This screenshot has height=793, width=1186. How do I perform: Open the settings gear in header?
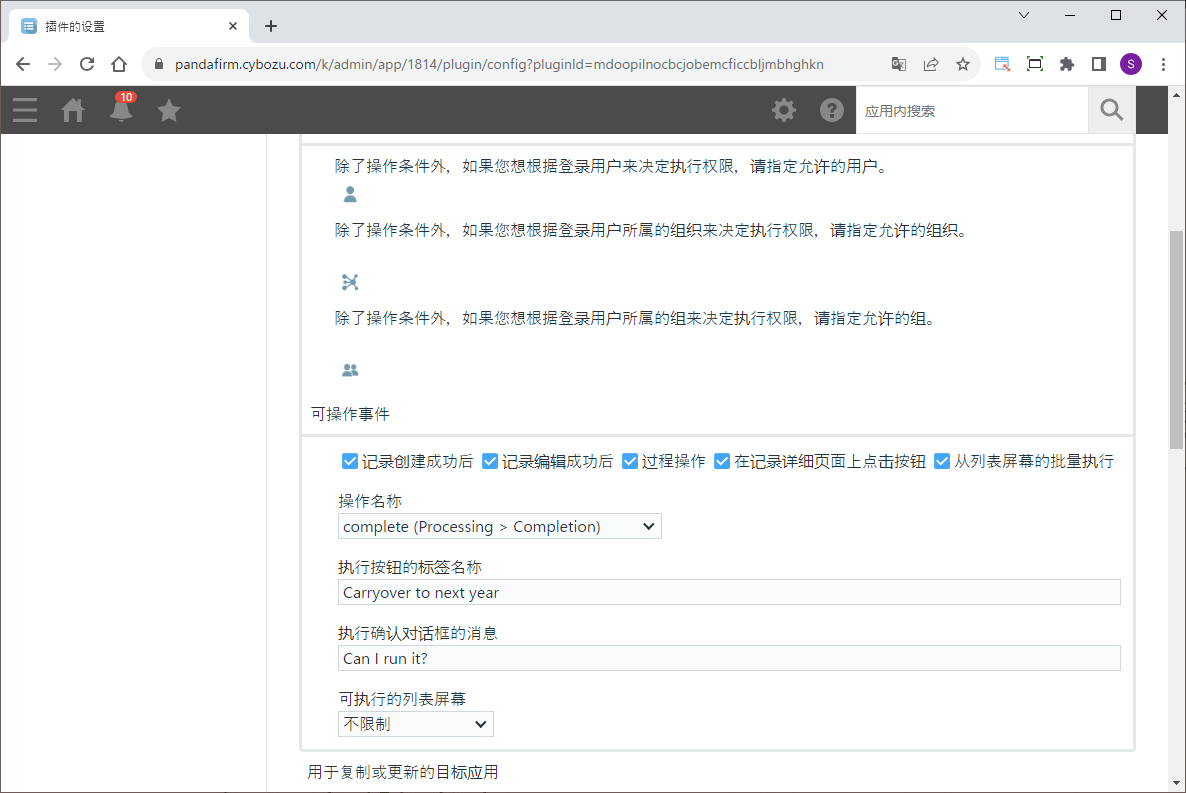(784, 110)
